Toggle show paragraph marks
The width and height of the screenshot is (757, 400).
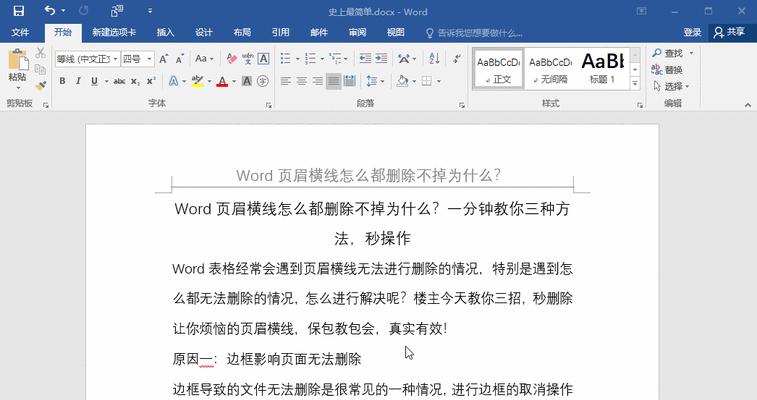456,59
